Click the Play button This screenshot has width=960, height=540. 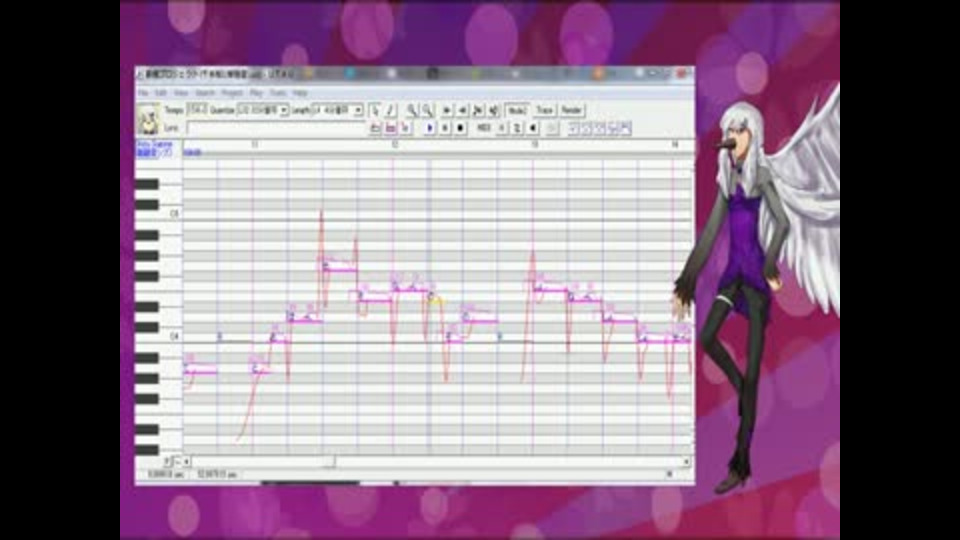429,128
